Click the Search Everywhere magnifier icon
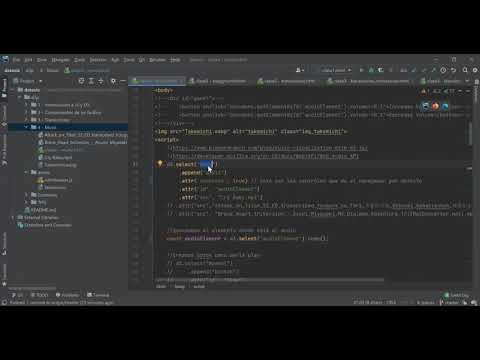The image size is (480, 360). 465,70
